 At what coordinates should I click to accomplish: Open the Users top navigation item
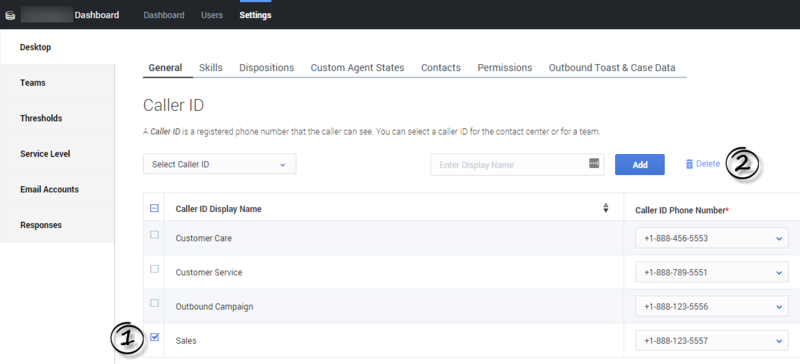212,15
